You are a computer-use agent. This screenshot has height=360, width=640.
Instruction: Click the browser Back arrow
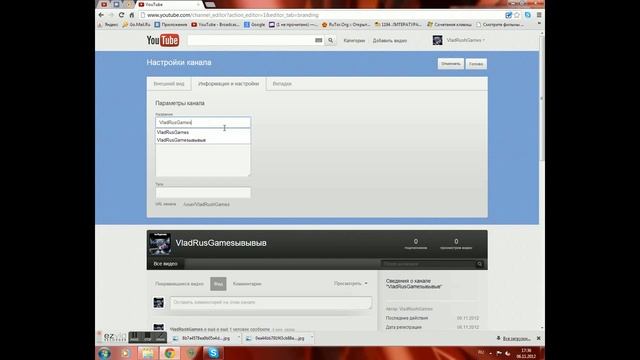point(101,15)
